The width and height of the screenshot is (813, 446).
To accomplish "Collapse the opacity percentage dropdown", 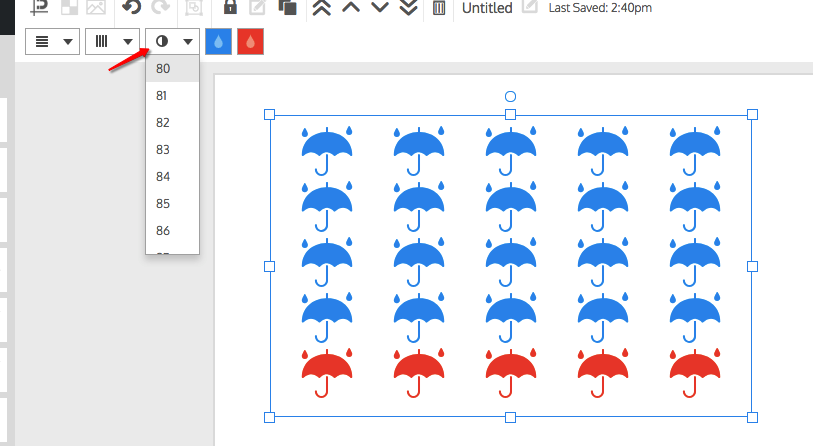I will (x=172, y=42).
